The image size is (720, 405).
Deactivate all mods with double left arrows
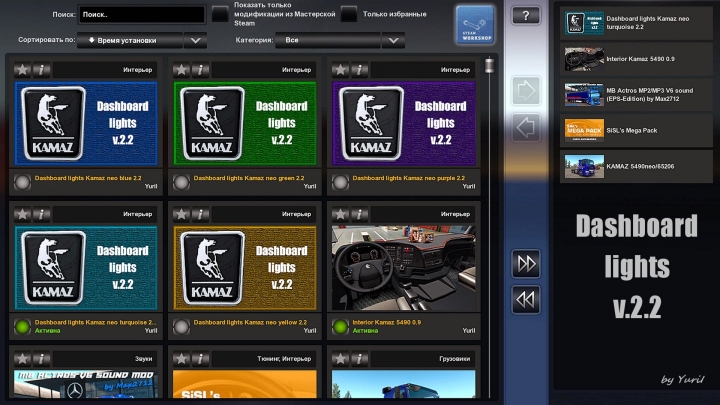526,300
